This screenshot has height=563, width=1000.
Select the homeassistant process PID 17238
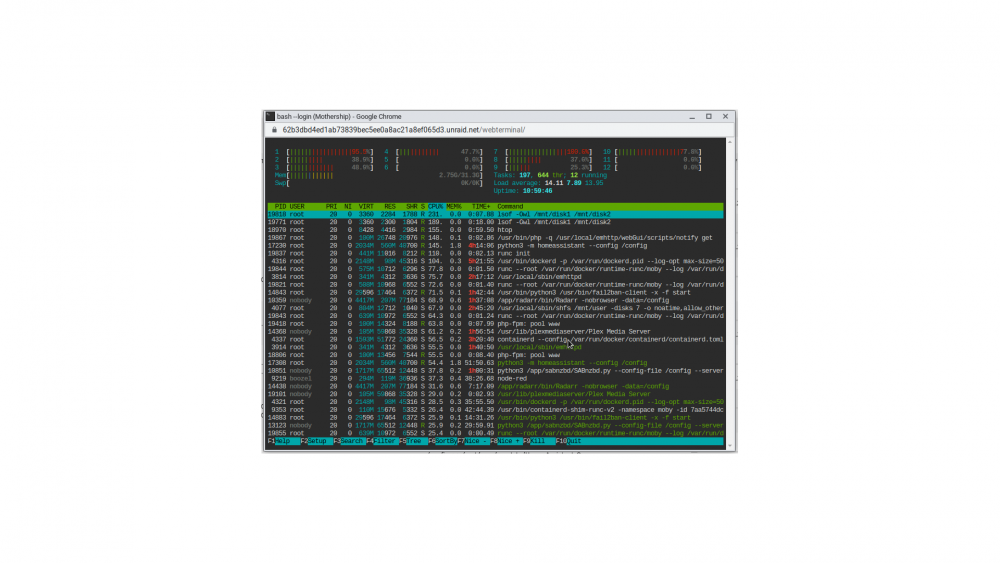(x=496, y=245)
